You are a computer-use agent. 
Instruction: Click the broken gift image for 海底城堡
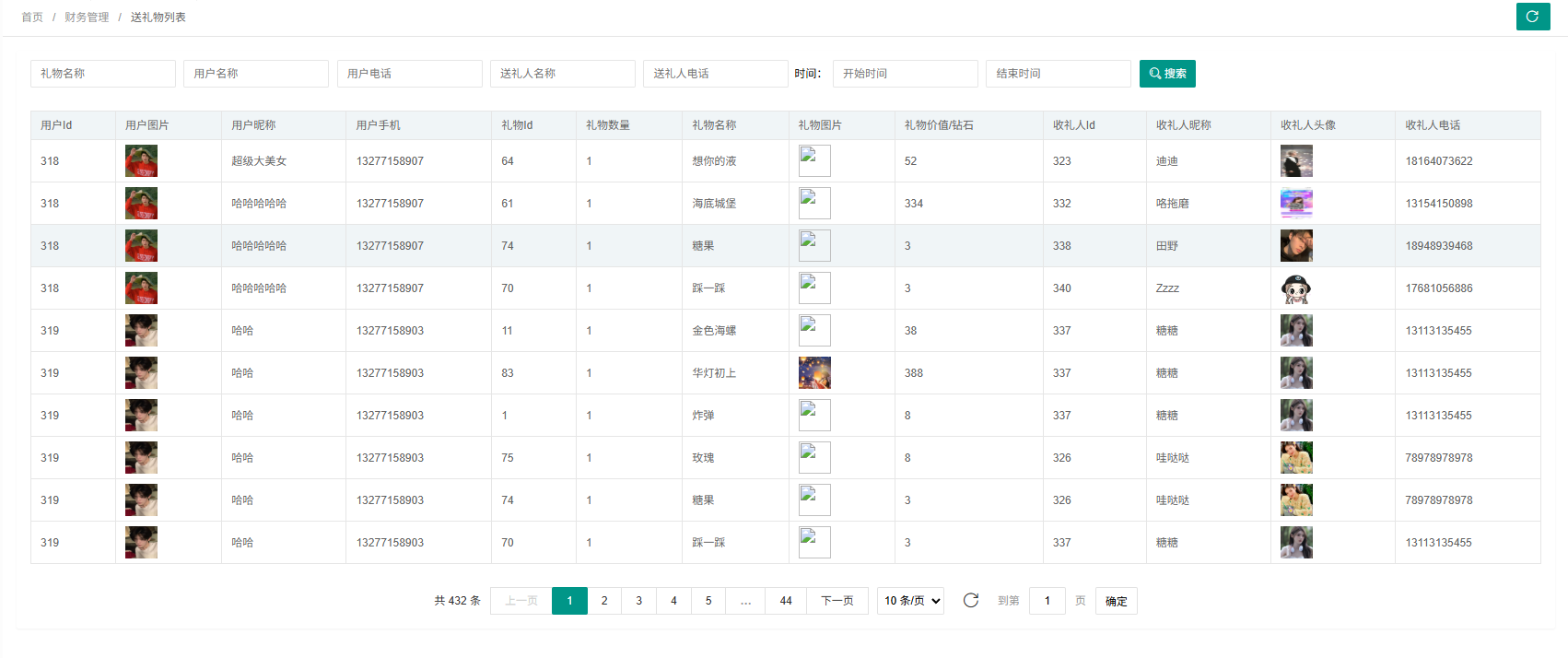pyautogui.click(x=814, y=204)
